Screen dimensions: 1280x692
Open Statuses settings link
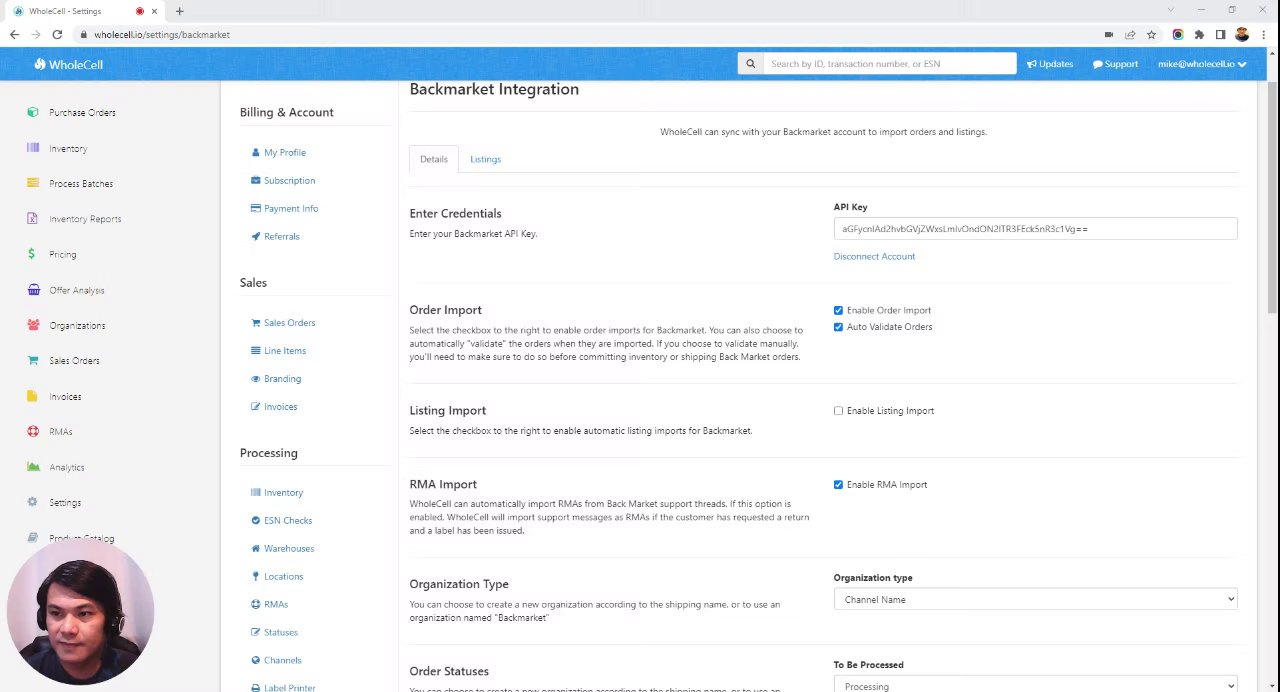pos(281,632)
